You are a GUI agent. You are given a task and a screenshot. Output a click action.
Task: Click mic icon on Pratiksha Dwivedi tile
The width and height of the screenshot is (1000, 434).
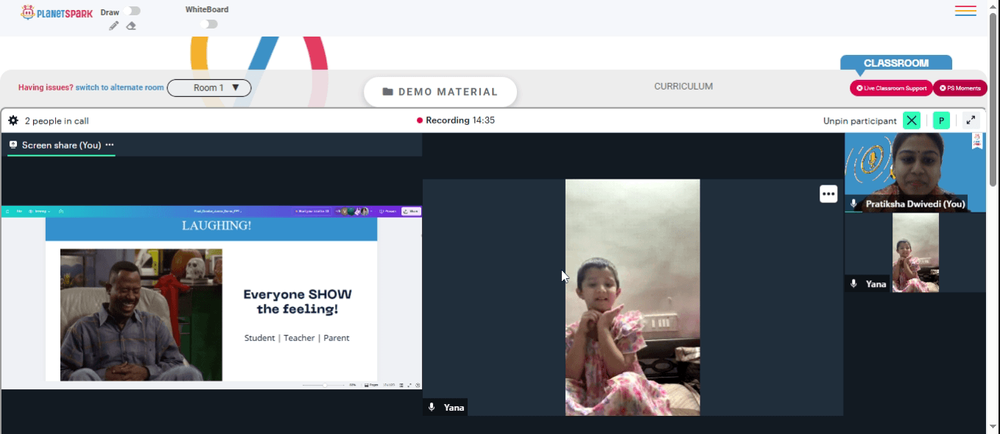pos(854,204)
